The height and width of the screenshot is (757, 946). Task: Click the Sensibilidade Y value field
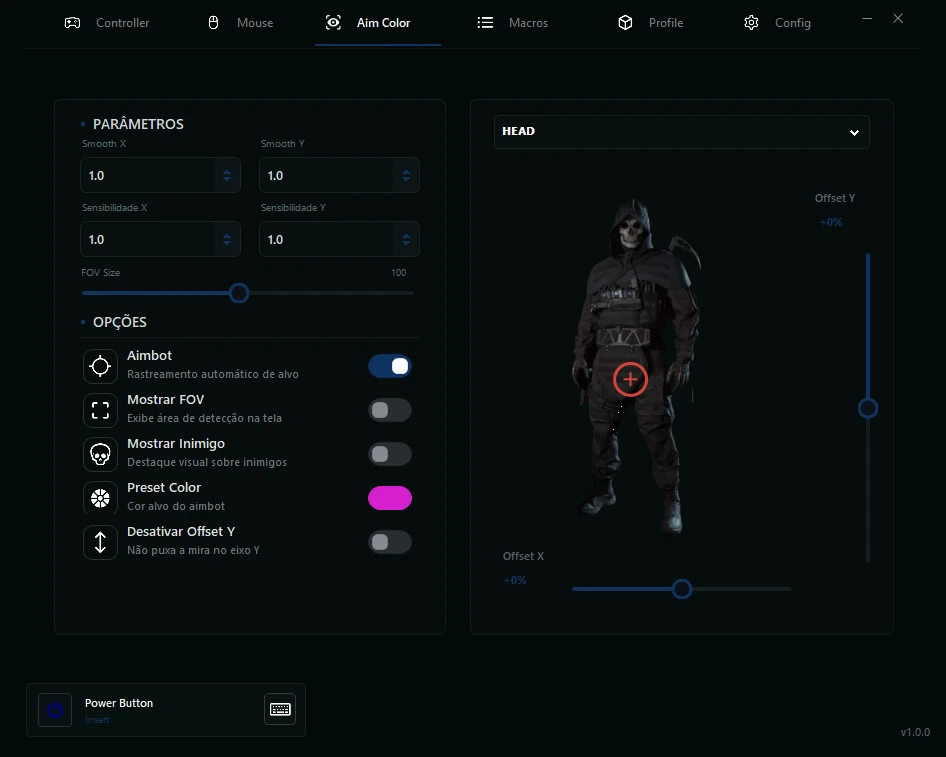340,239
